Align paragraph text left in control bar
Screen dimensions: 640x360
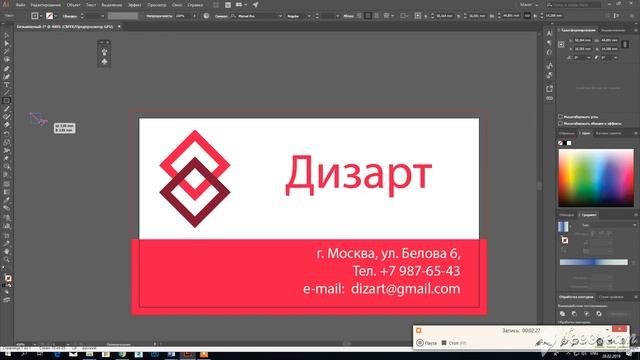point(360,16)
